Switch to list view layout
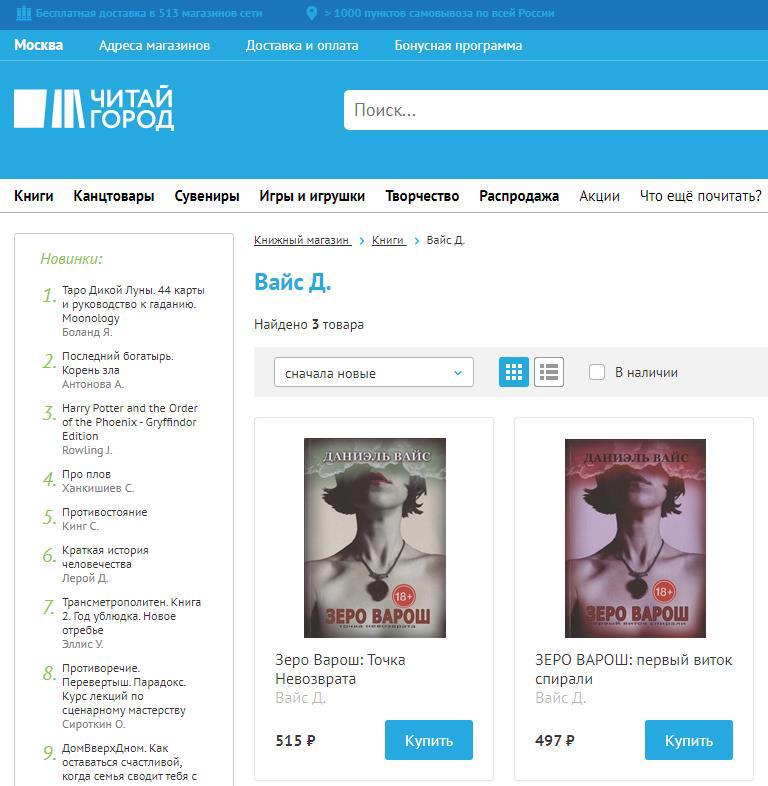Viewport: 768px width, 786px height. 548,372
